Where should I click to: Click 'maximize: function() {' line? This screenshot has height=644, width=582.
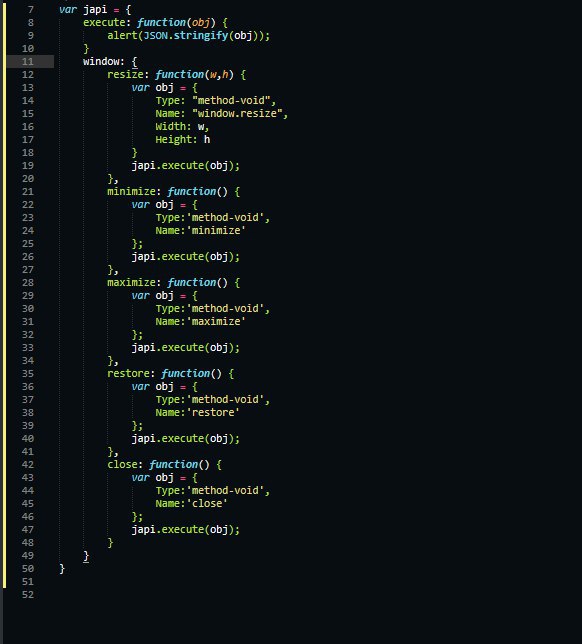(x=174, y=283)
